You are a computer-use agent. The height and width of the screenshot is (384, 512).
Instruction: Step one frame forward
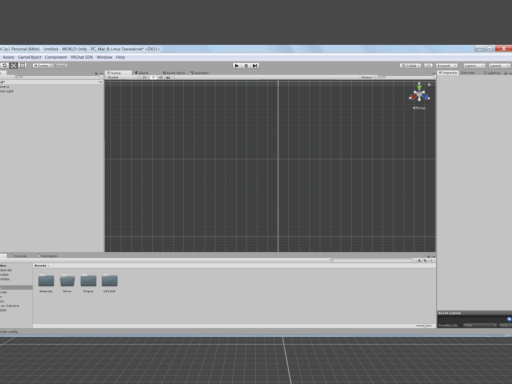(x=255, y=66)
